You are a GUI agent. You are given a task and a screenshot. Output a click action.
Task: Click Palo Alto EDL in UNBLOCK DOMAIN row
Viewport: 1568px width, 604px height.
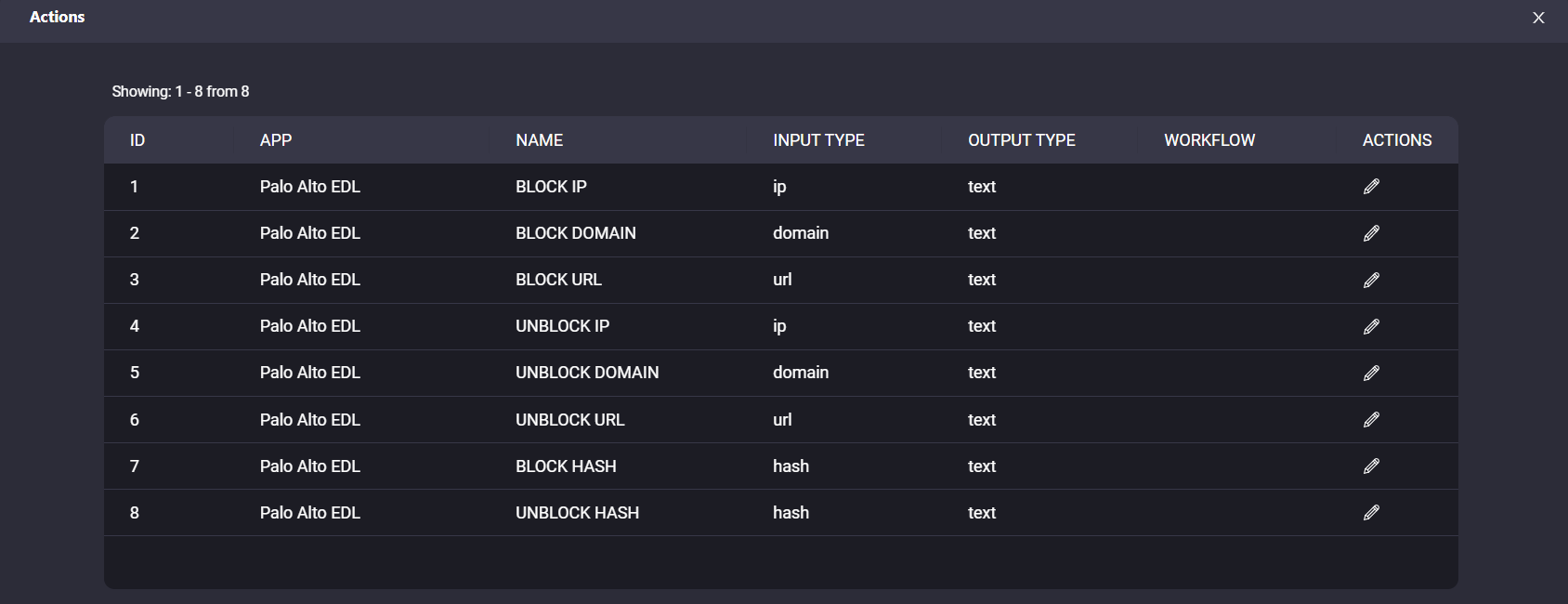pos(310,373)
